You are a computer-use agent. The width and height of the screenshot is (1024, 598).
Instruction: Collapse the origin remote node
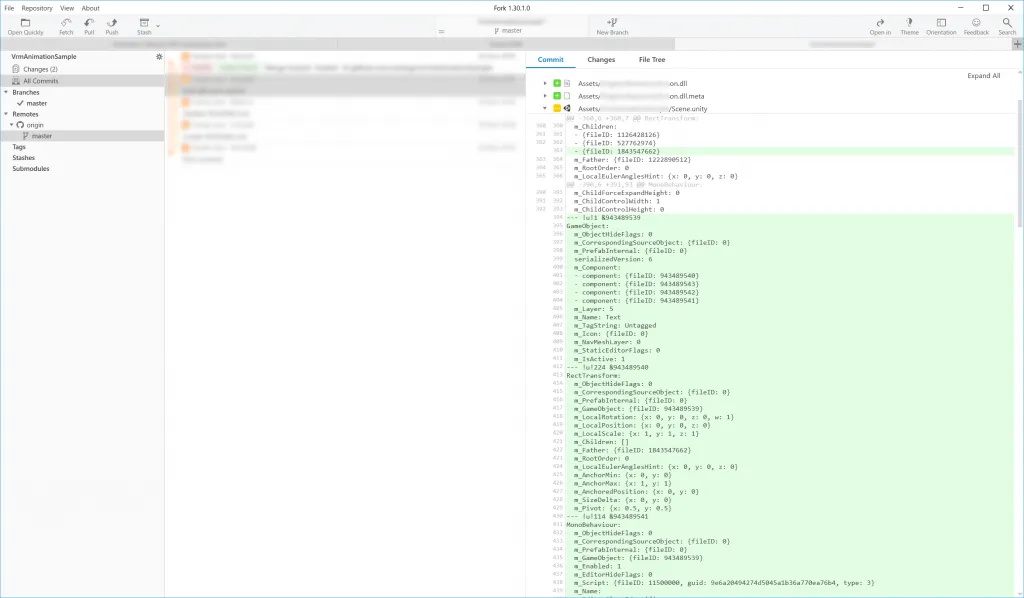pos(12,125)
